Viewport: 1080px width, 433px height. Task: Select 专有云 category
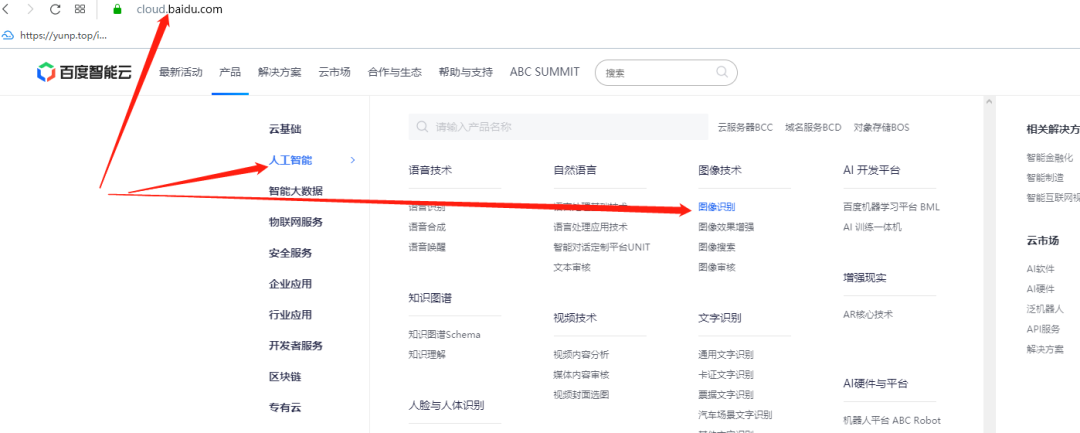click(285, 408)
